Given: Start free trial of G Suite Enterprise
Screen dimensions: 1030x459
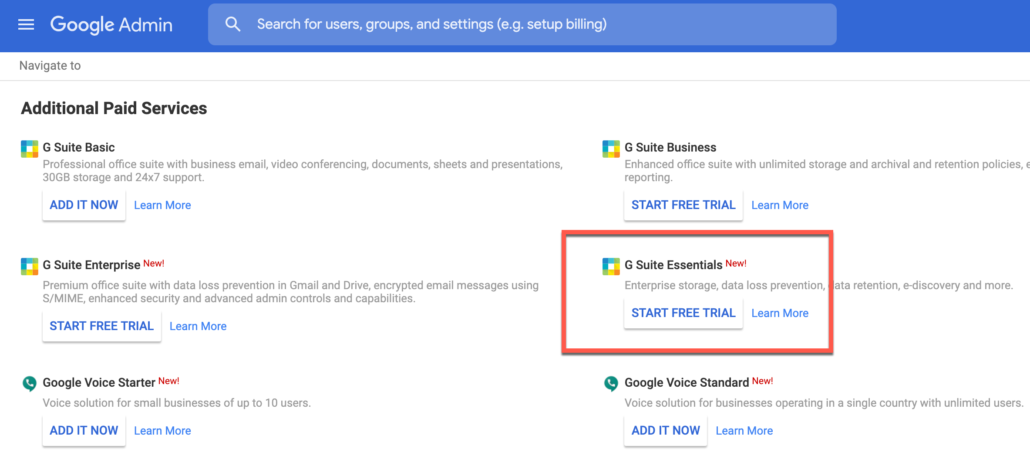Looking at the screenshot, I should [x=102, y=326].
